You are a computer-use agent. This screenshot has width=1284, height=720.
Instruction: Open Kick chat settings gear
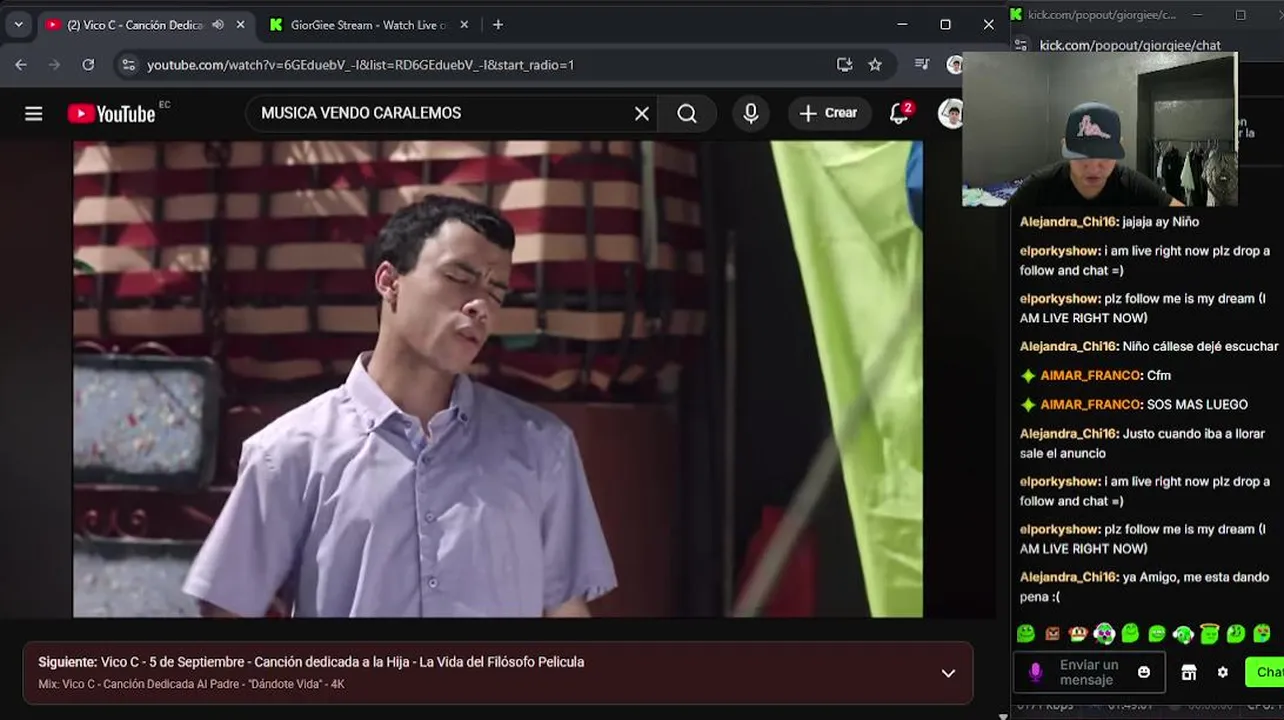(x=1222, y=673)
